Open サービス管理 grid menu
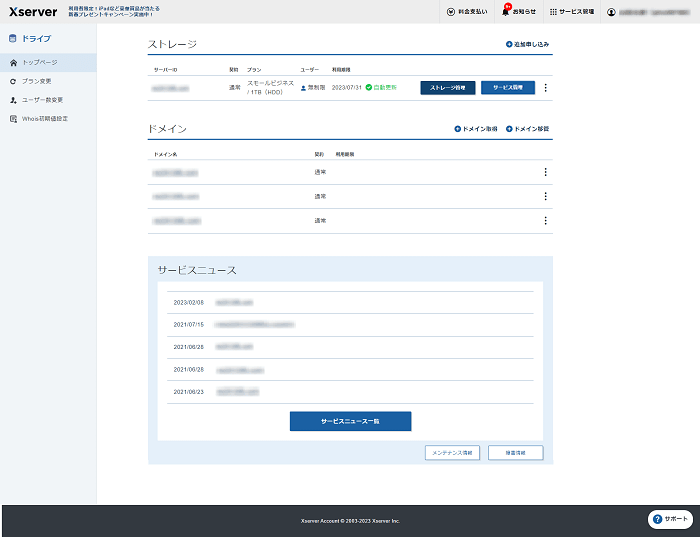This screenshot has height=537, width=700. tap(573, 12)
